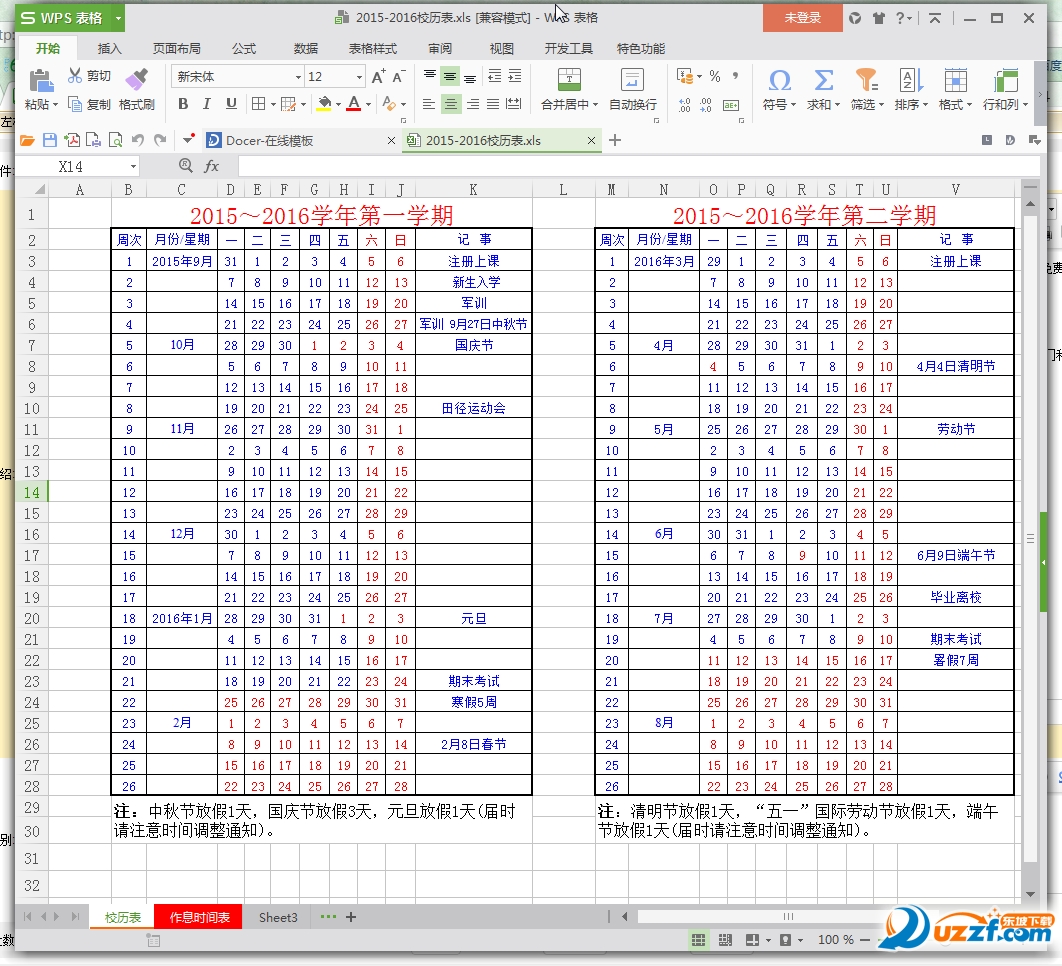Click the export to PDF icon
The height and width of the screenshot is (966, 1062).
pos(72,140)
